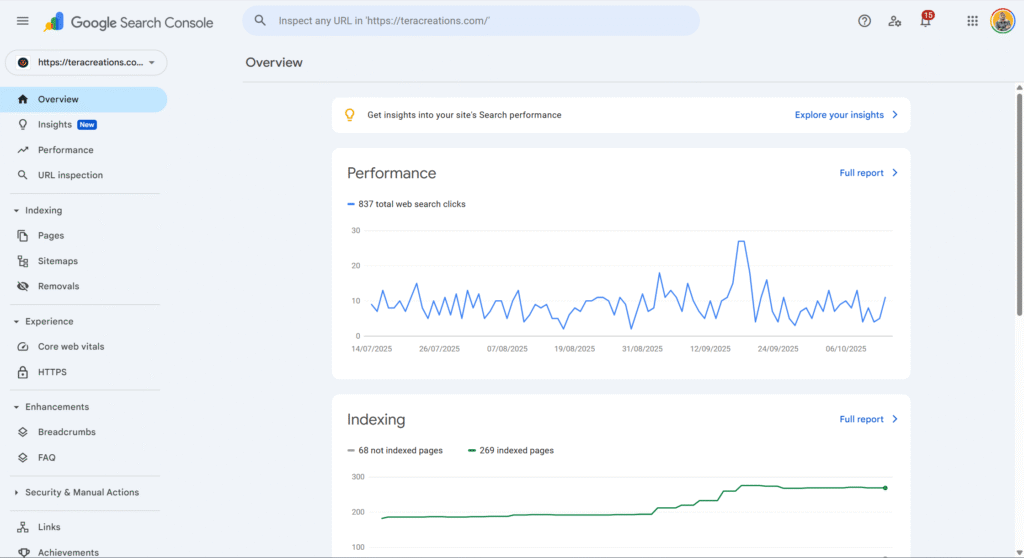Open the notifications bell with 15 badge
The height and width of the screenshot is (558, 1024).
click(x=925, y=20)
